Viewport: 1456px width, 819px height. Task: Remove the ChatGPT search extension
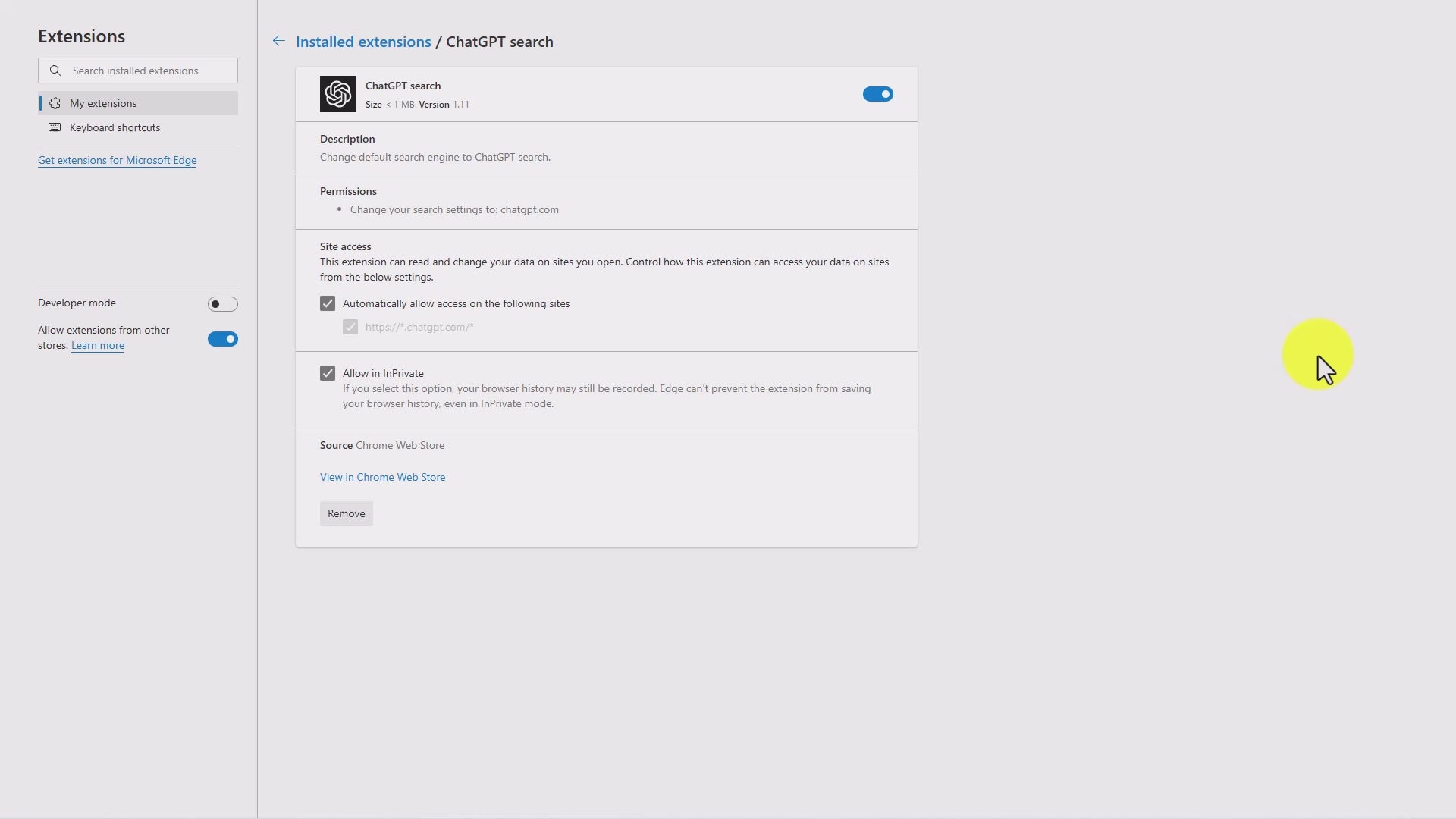(x=346, y=513)
